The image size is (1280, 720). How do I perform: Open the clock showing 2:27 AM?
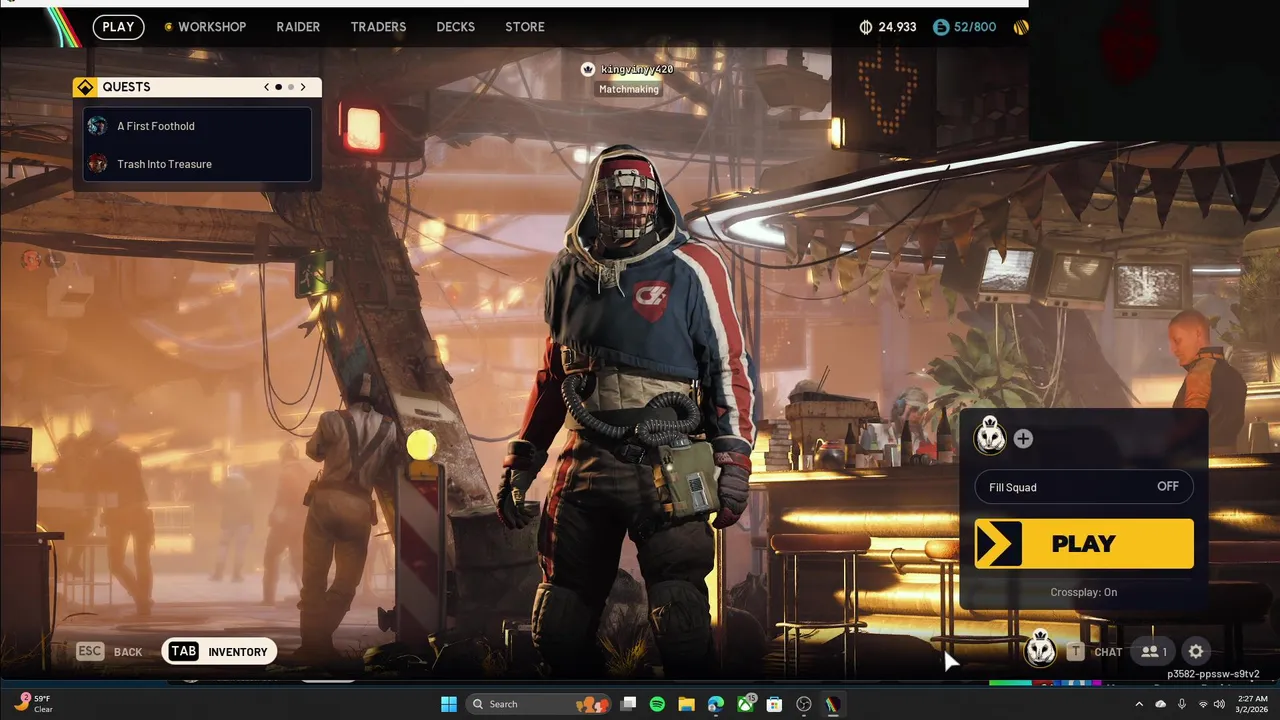pyautogui.click(x=1252, y=704)
